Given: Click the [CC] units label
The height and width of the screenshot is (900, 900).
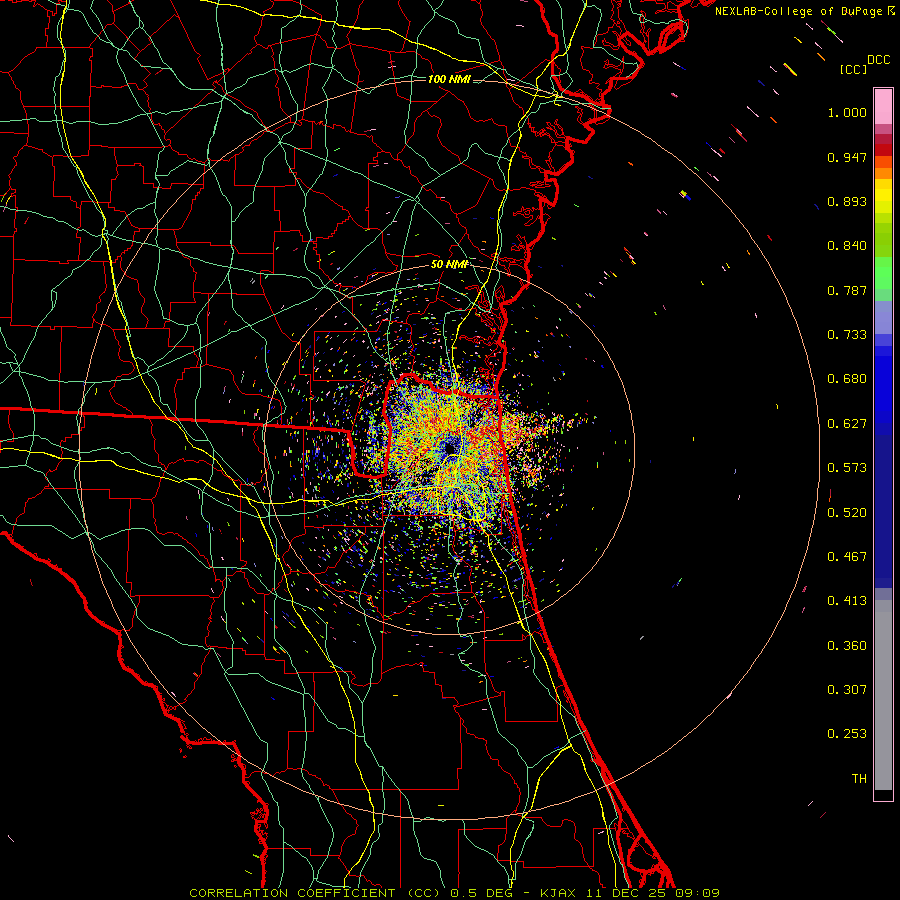Looking at the screenshot, I should [x=854, y=69].
